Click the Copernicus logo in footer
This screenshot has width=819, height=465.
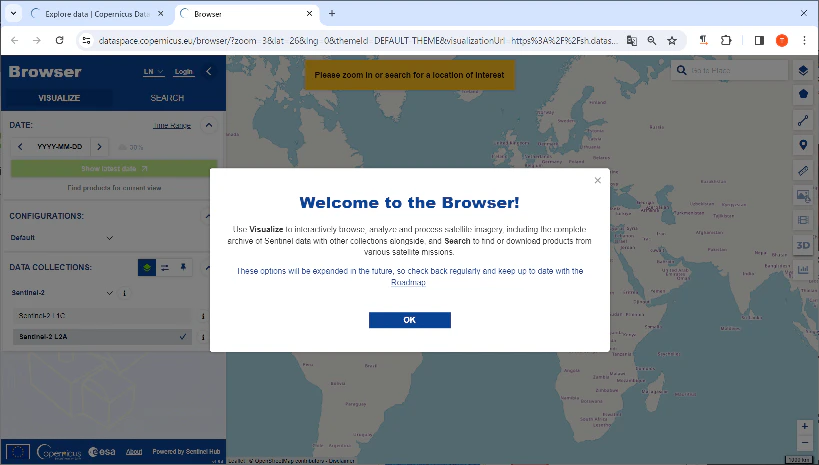[x=59, y=451]
